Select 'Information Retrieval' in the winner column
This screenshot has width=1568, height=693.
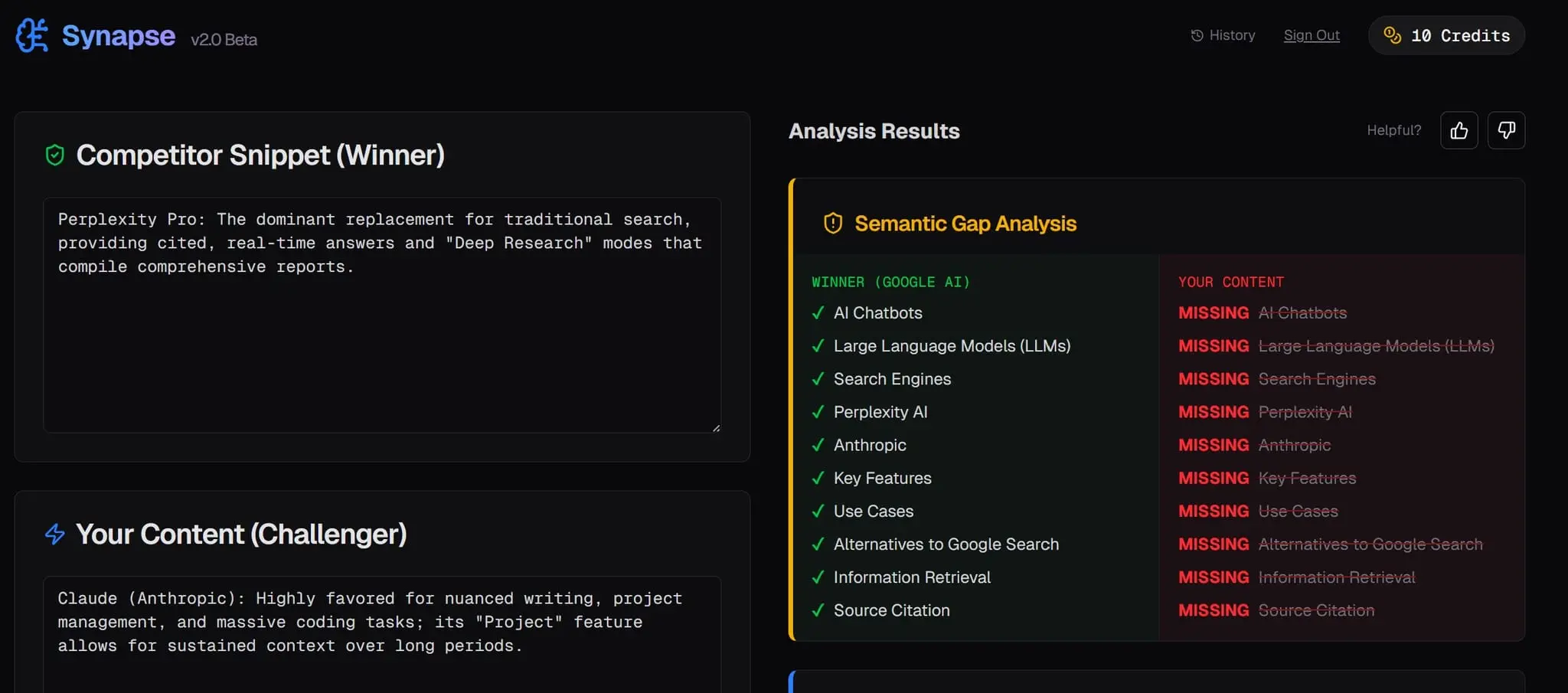click(913, 577)
